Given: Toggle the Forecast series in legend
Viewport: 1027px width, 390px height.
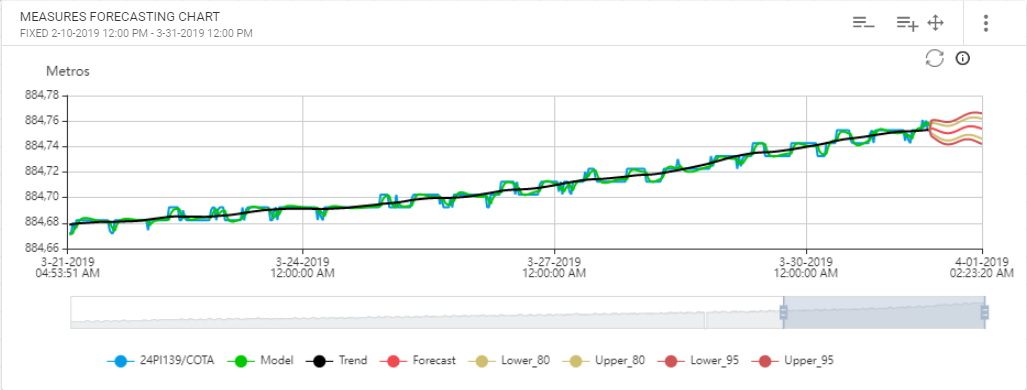Looking at the screenshot, I should (417, 361).
